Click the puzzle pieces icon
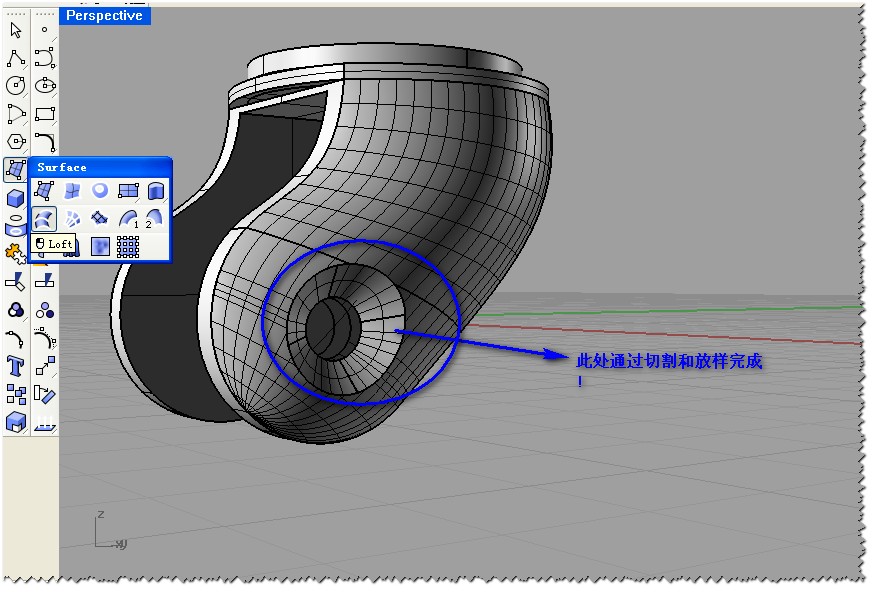 tap(16, 254)
